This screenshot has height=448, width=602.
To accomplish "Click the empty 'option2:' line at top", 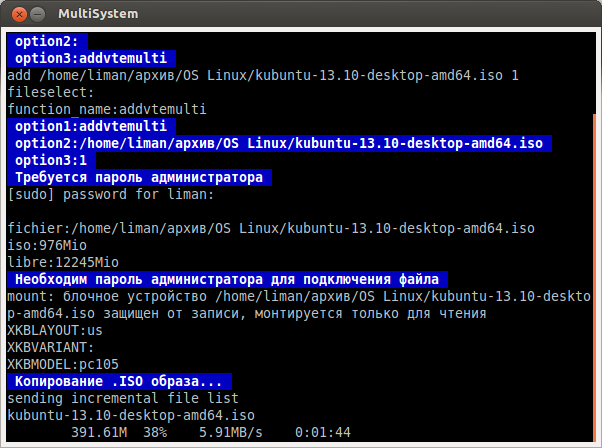I will pos(47,41).
